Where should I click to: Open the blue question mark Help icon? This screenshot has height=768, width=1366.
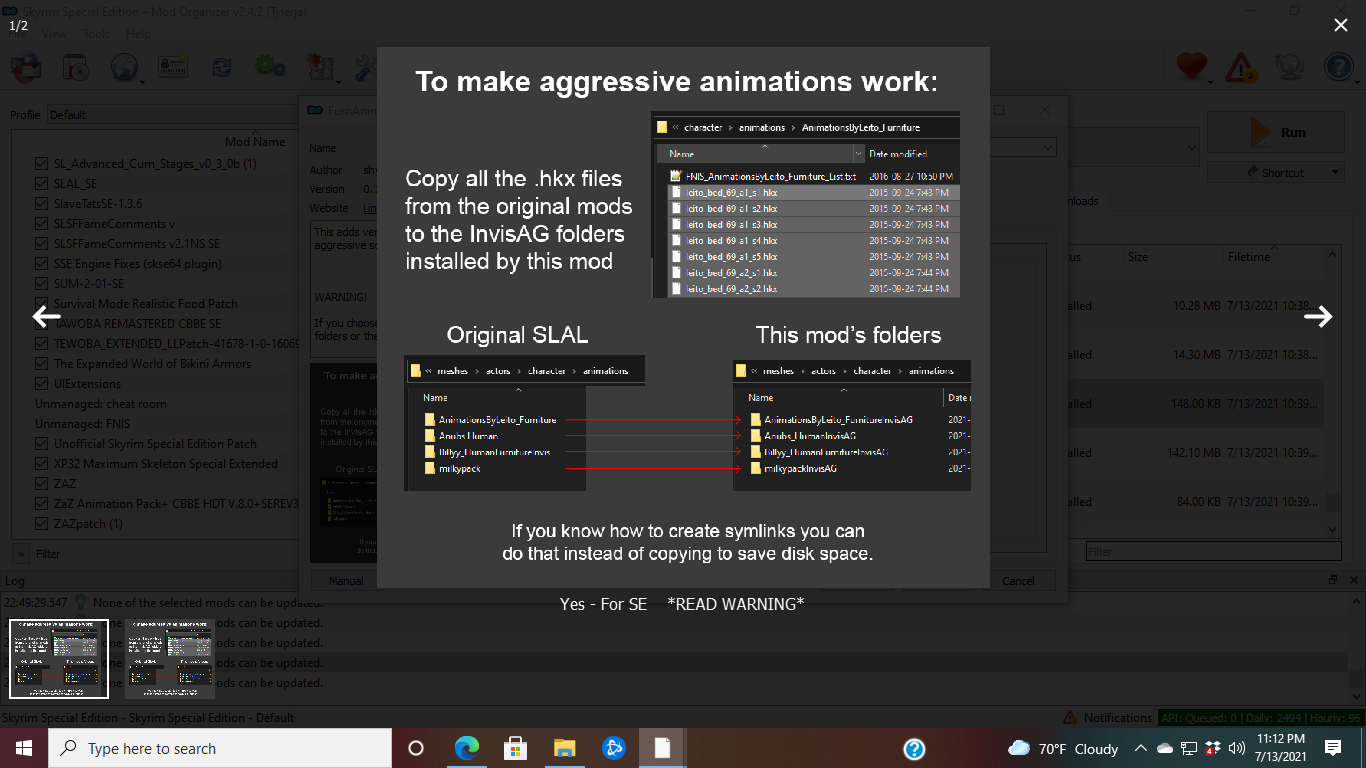(1338, 67)
